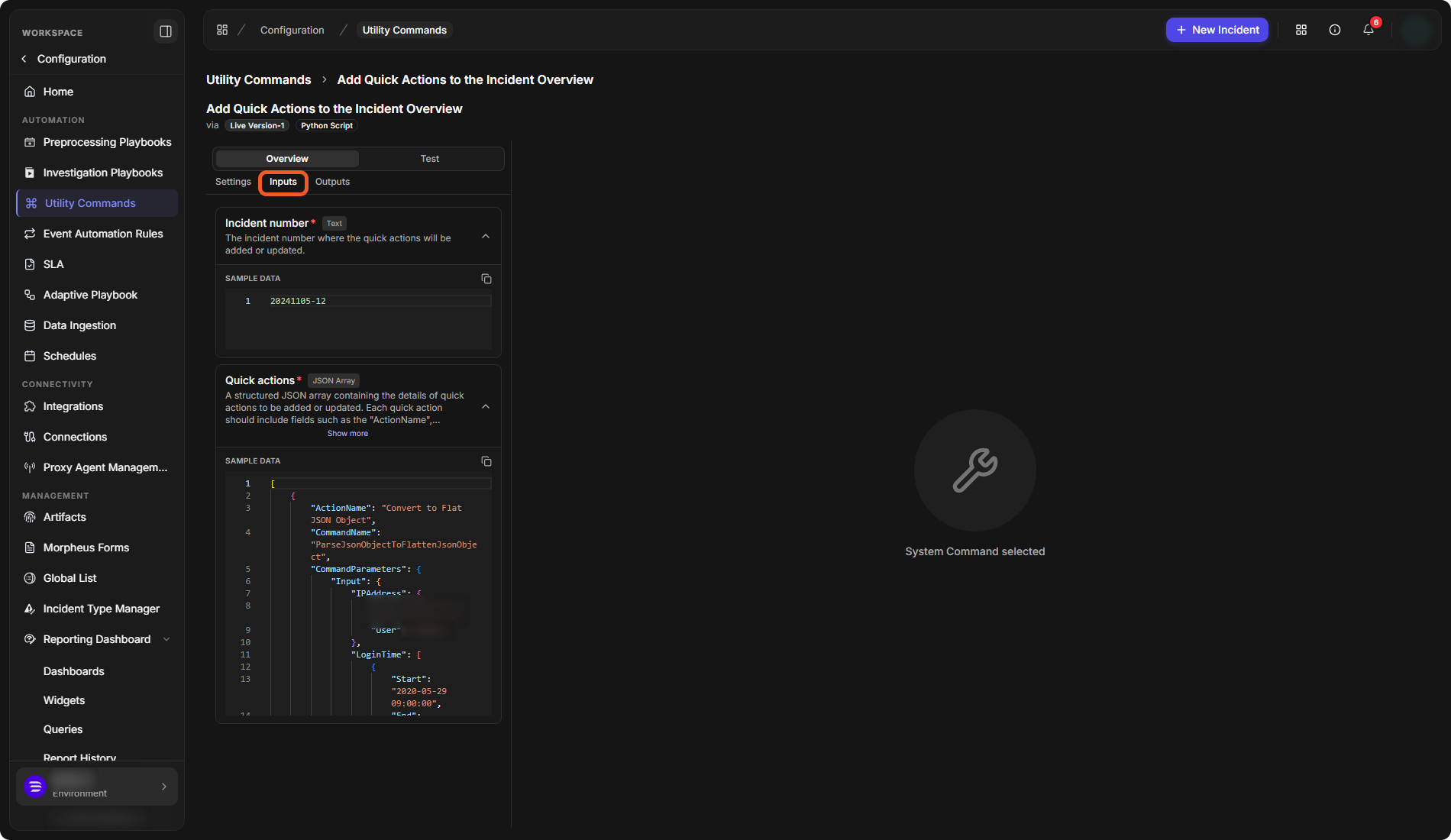Click Configuration breadcrumb in top bar

pos(292,30)
